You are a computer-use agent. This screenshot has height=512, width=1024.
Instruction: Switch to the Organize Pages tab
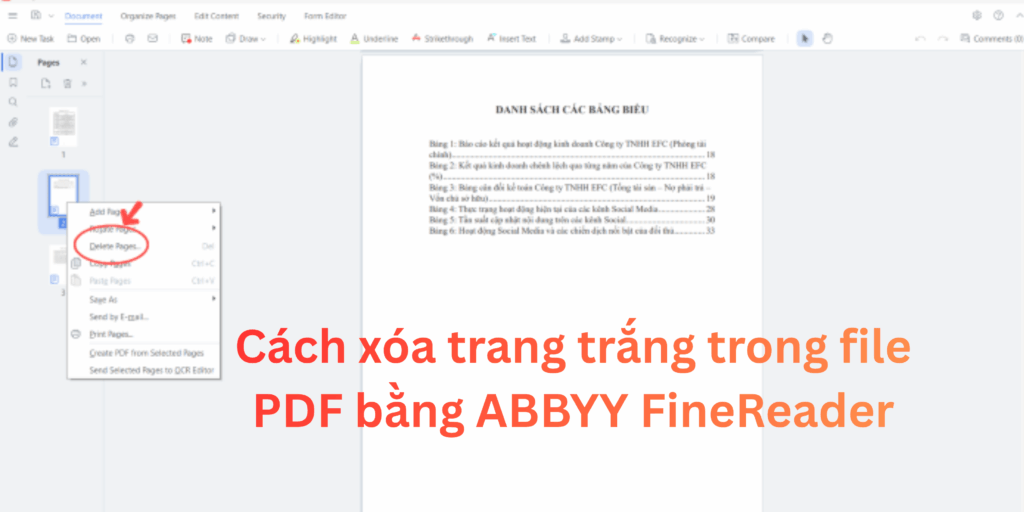(x=148, y=16)
